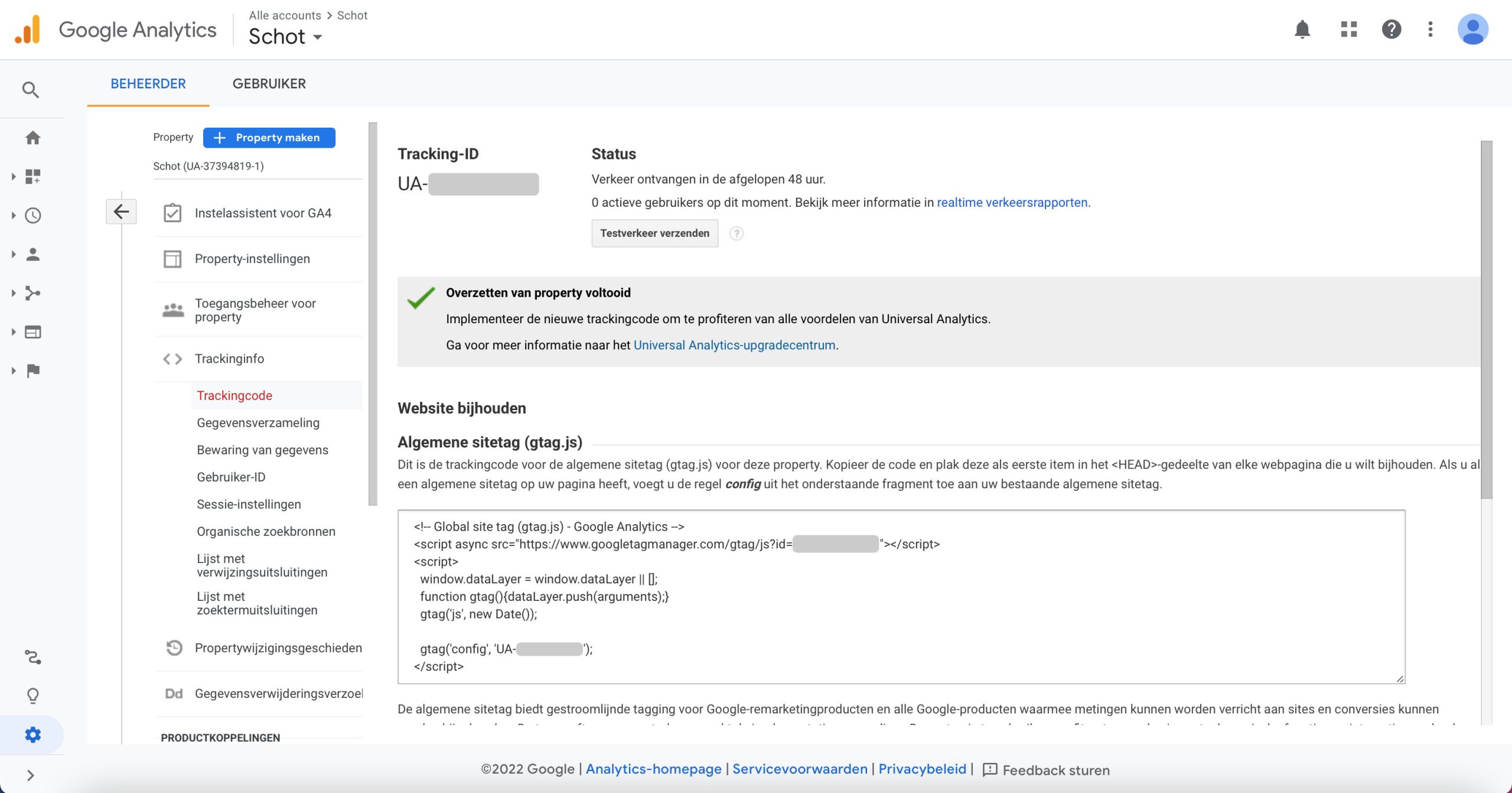1512x793 pixels.
Task: Go to Home via house icon
Action: point(33,138)
